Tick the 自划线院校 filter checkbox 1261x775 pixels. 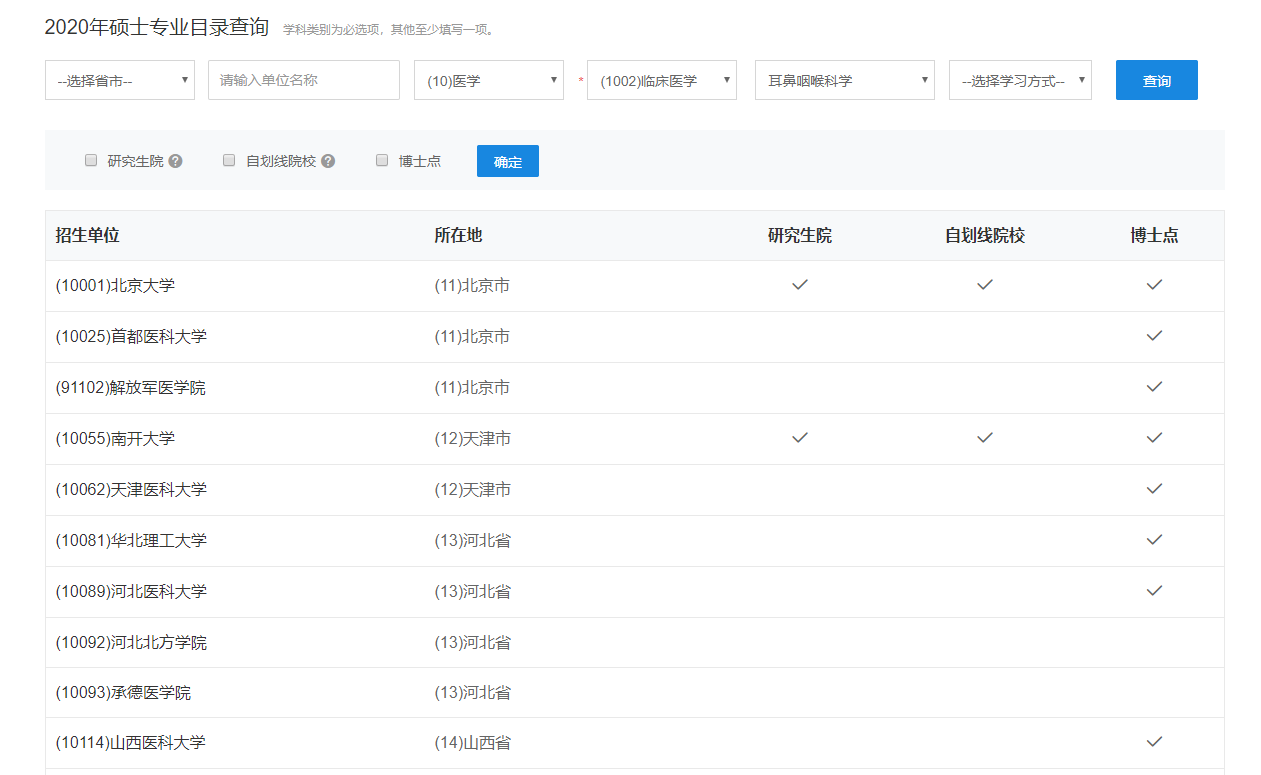coord(229,160)
